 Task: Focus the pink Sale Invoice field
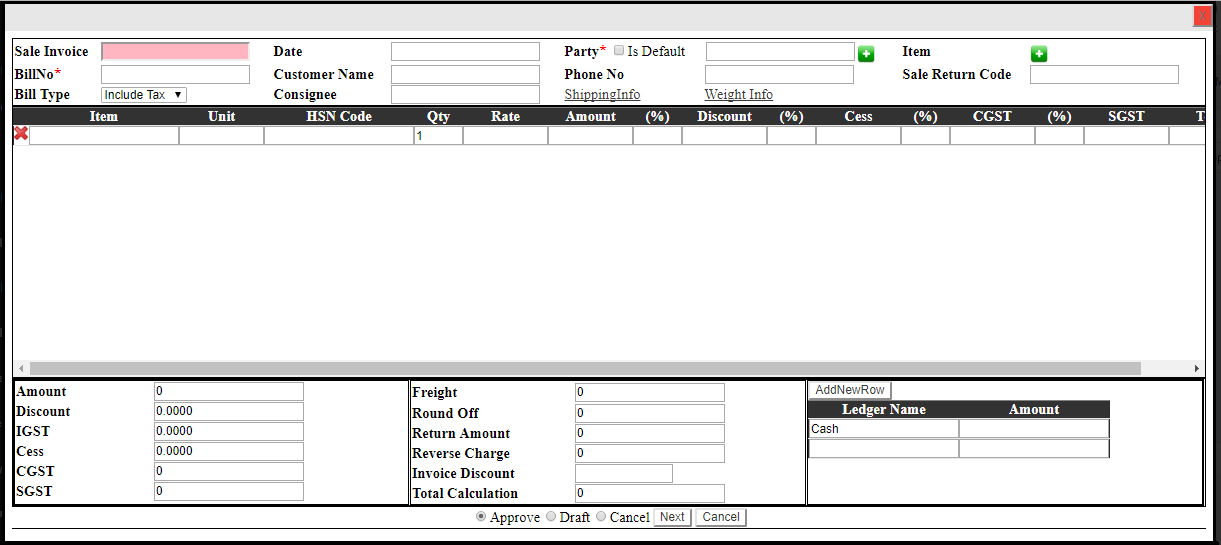click(x=175, y=52)
